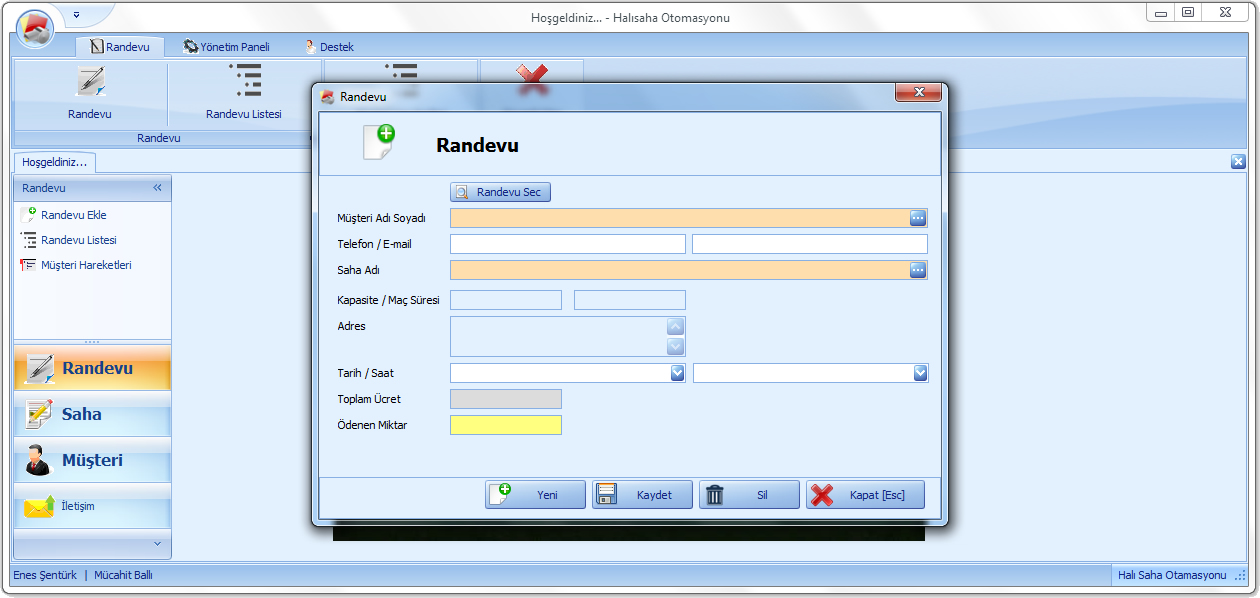Collapse the Randevu sidebar panel chevron
Viewport: 1260px width, 598px height.
[x=157, y=188]
